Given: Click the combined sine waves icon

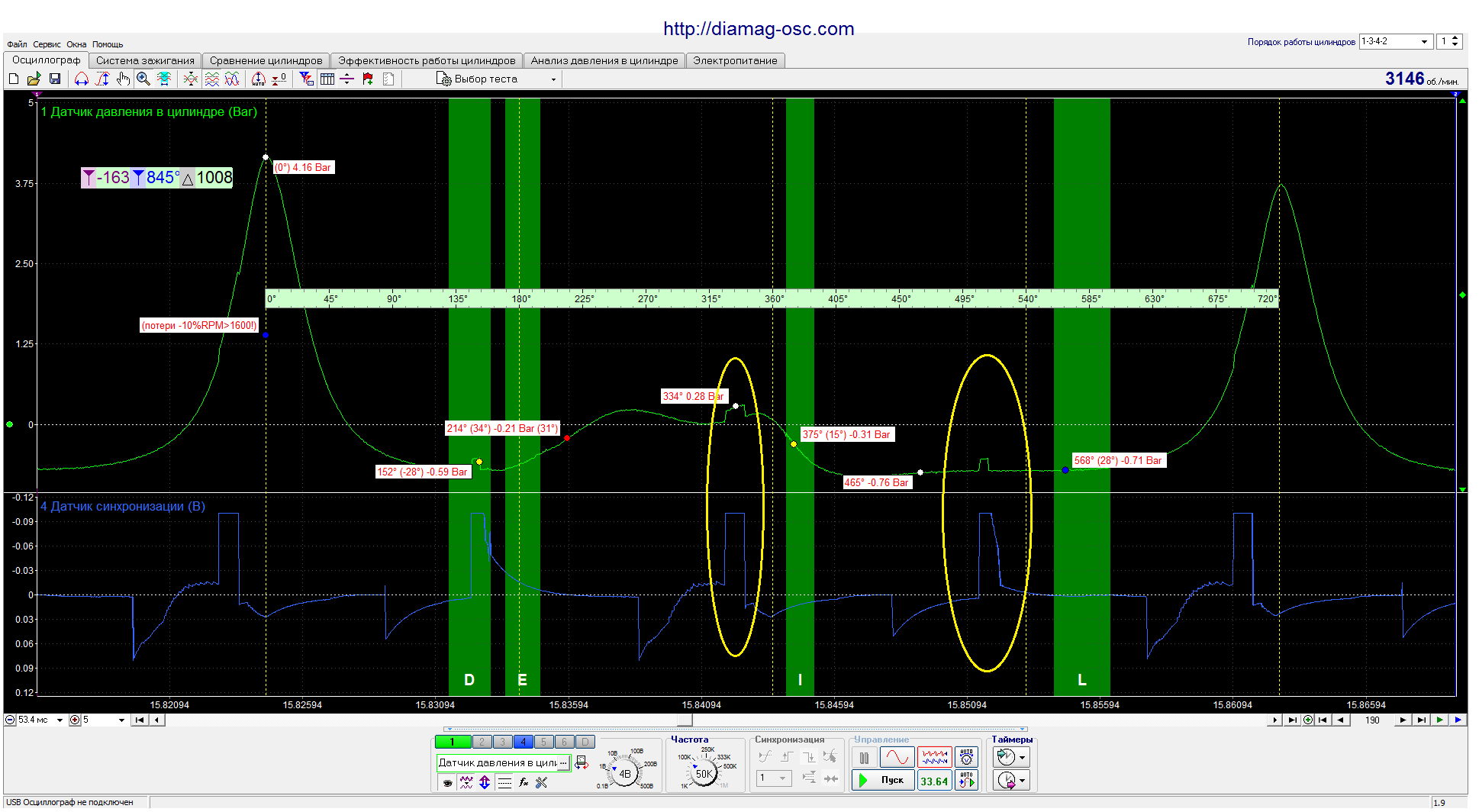Looking at the screenshot, I should (232, 79).
